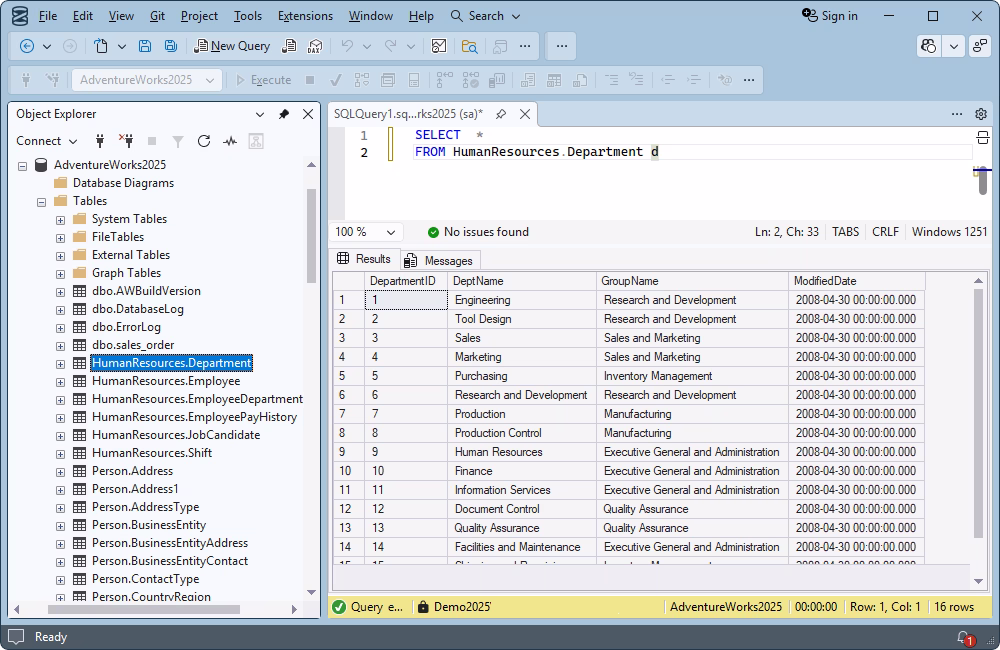Open the Copilot icon at top right
This screenshot has height=650, width=1000.
point(929,46)
